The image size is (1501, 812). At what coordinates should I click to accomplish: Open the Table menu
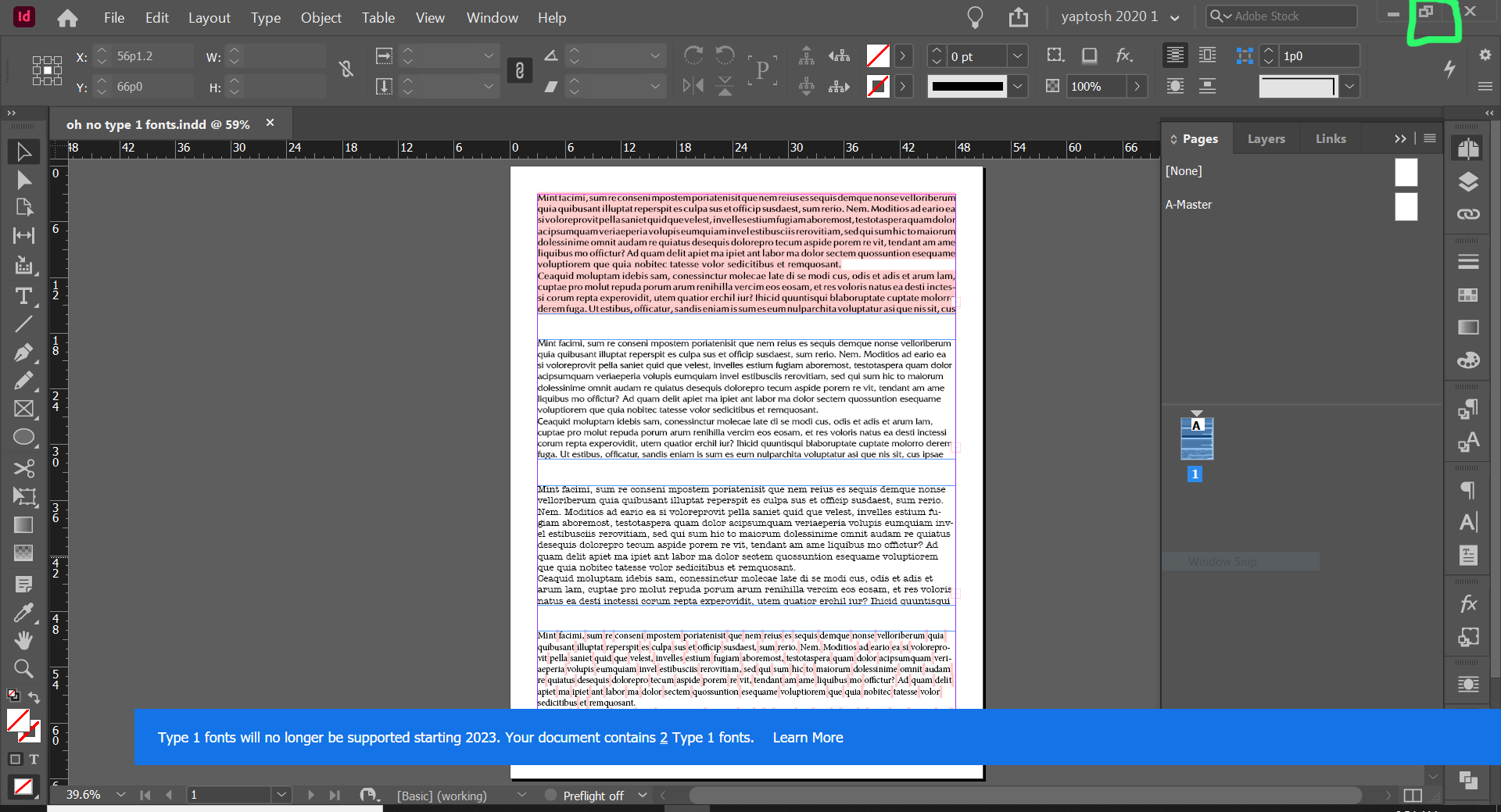coord(378,17)
